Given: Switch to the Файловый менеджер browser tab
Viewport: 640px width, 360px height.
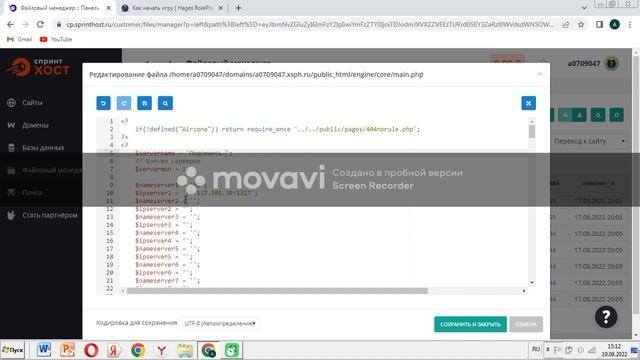Looking at the screenshot, I should pos(60,8).
